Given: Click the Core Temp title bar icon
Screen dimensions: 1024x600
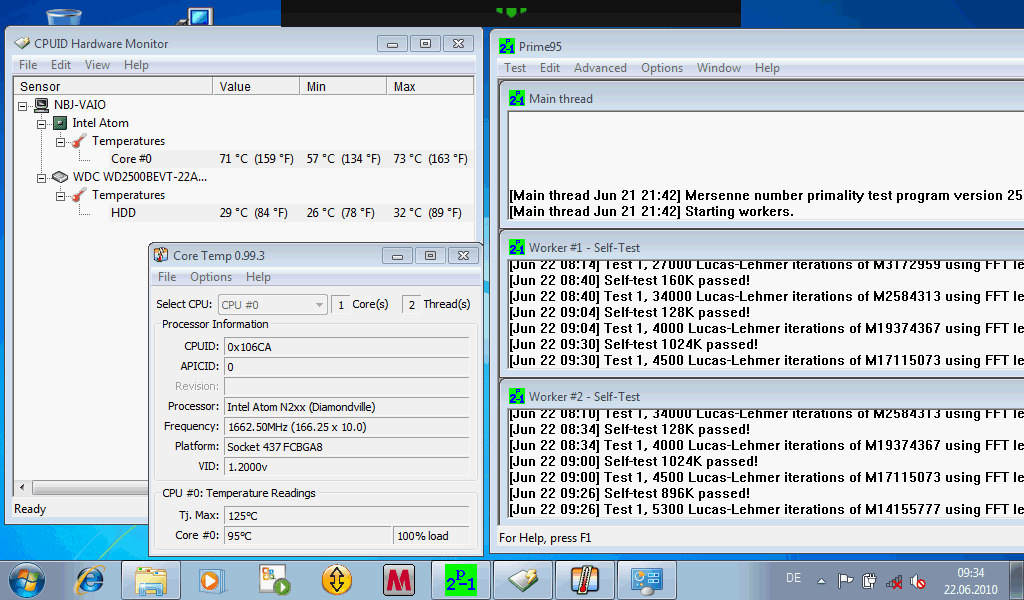Looking at the screenshot, I should (x=161, y=255).
